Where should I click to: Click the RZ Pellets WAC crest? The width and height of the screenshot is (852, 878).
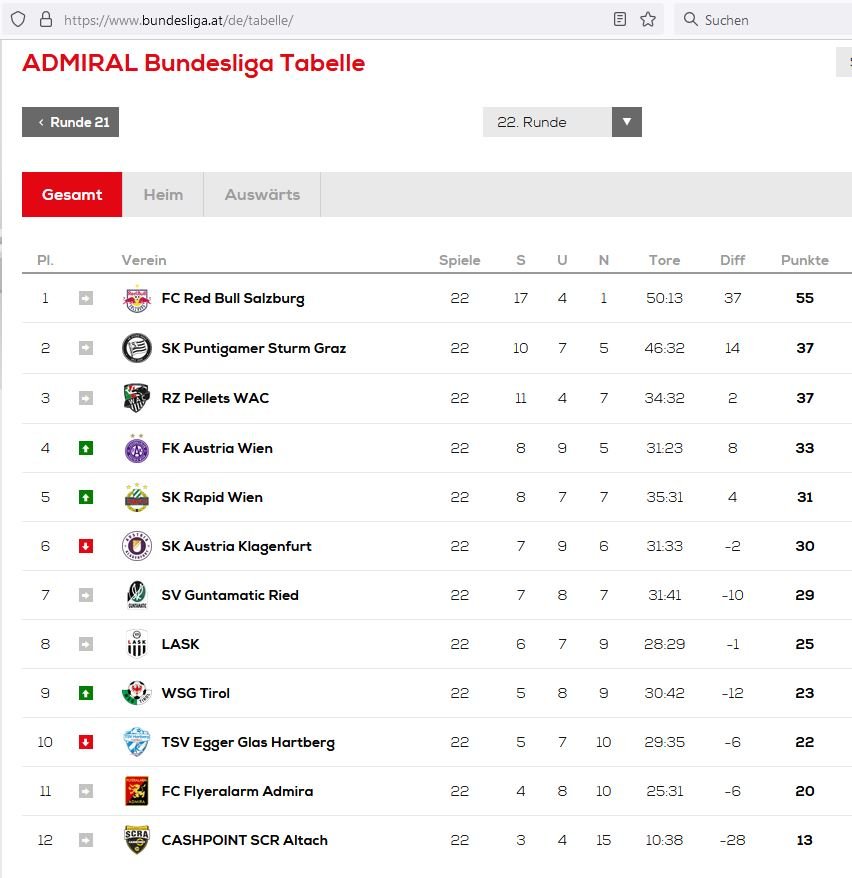[137, 398]
